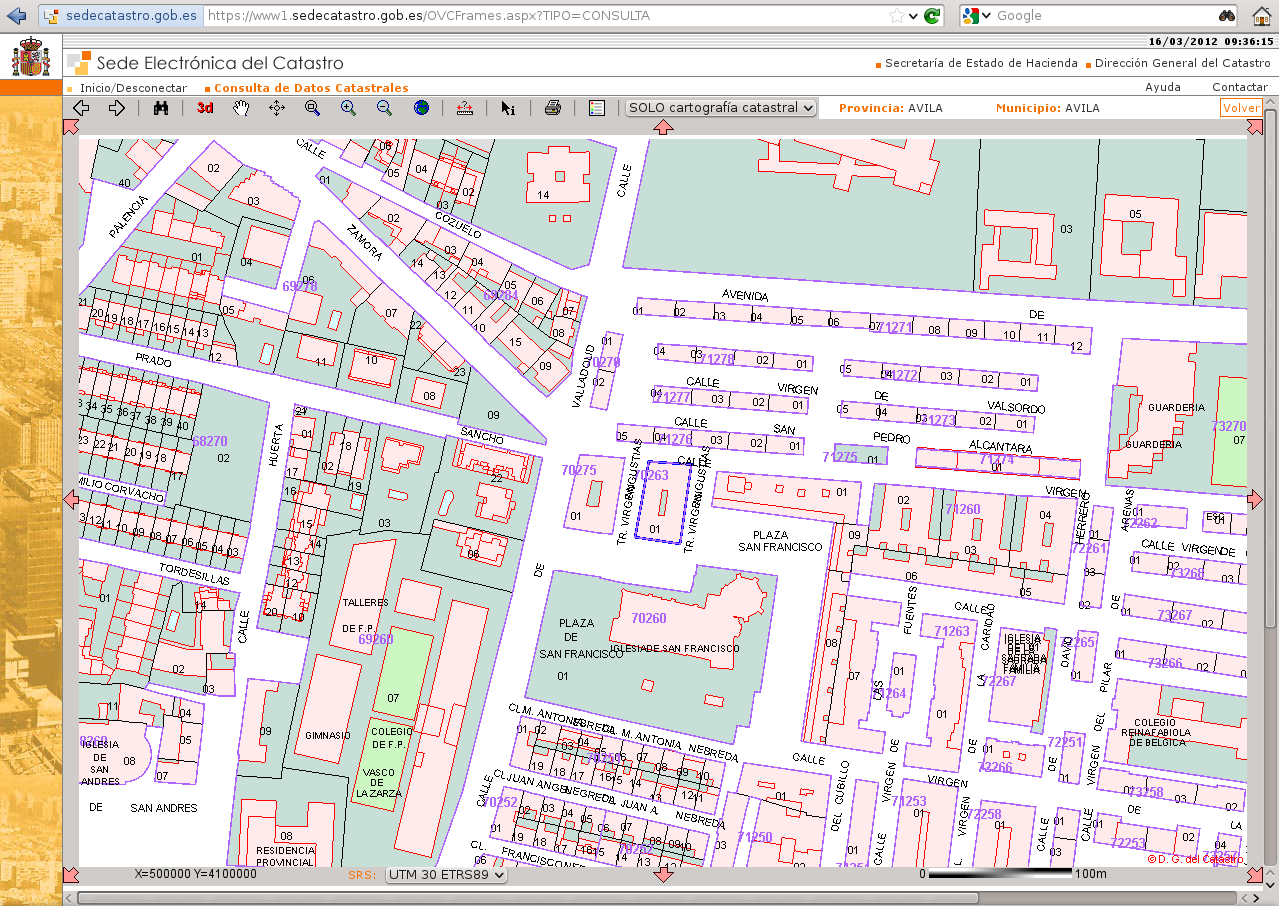Click the Google search input field

(x=1100, y=16)
